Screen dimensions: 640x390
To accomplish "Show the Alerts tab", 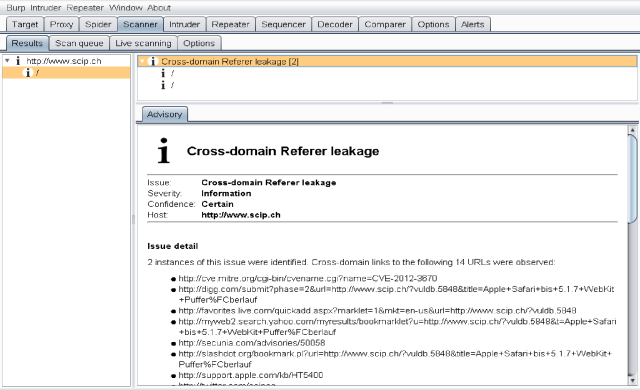I will tap(472, 24).
